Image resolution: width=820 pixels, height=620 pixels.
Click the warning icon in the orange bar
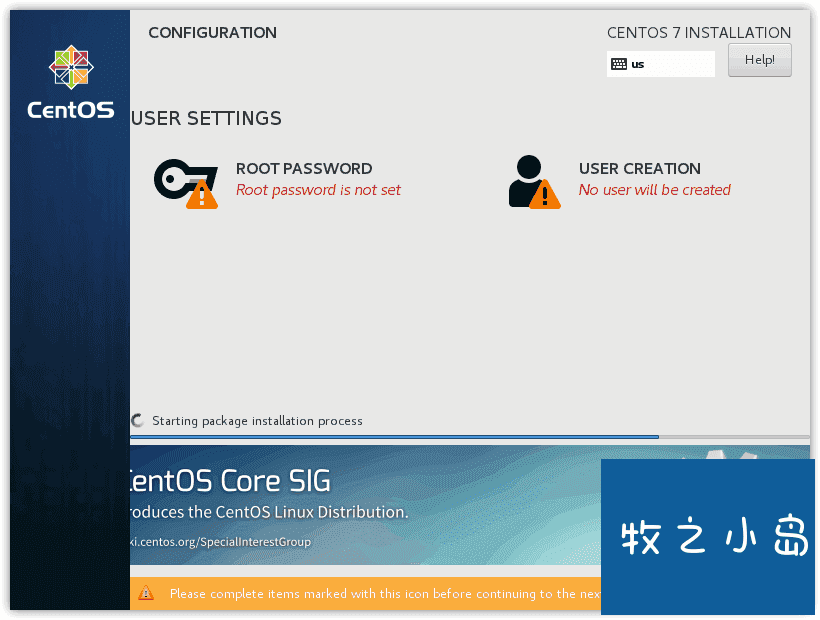coord(146,593)
